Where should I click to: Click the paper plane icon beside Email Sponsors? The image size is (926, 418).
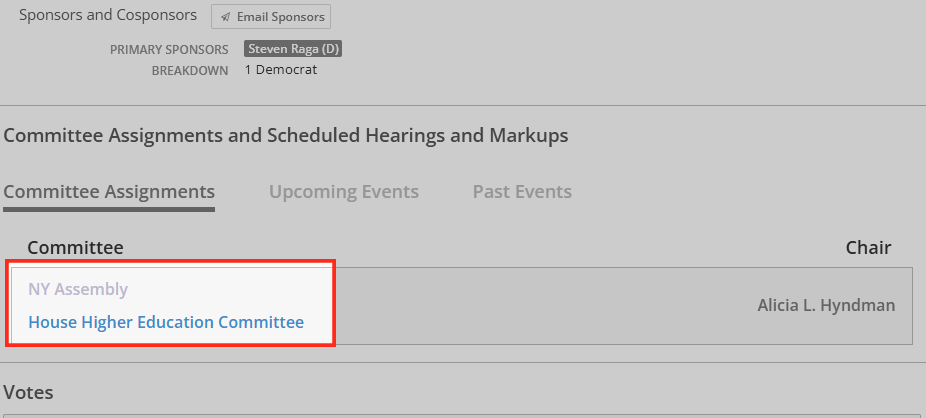[x=225, y=17]
